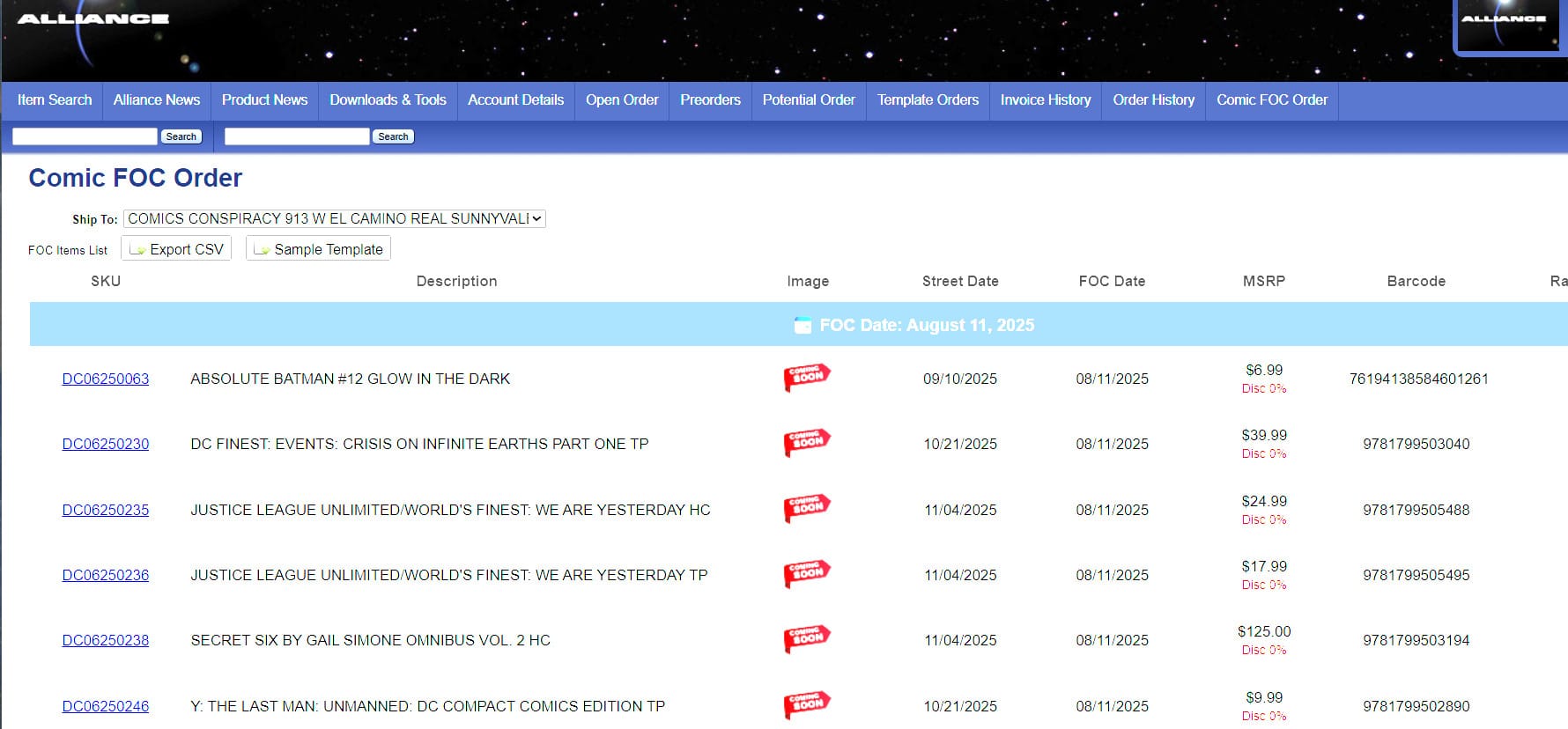Open SKU link DC06250063

pos(106,379)
